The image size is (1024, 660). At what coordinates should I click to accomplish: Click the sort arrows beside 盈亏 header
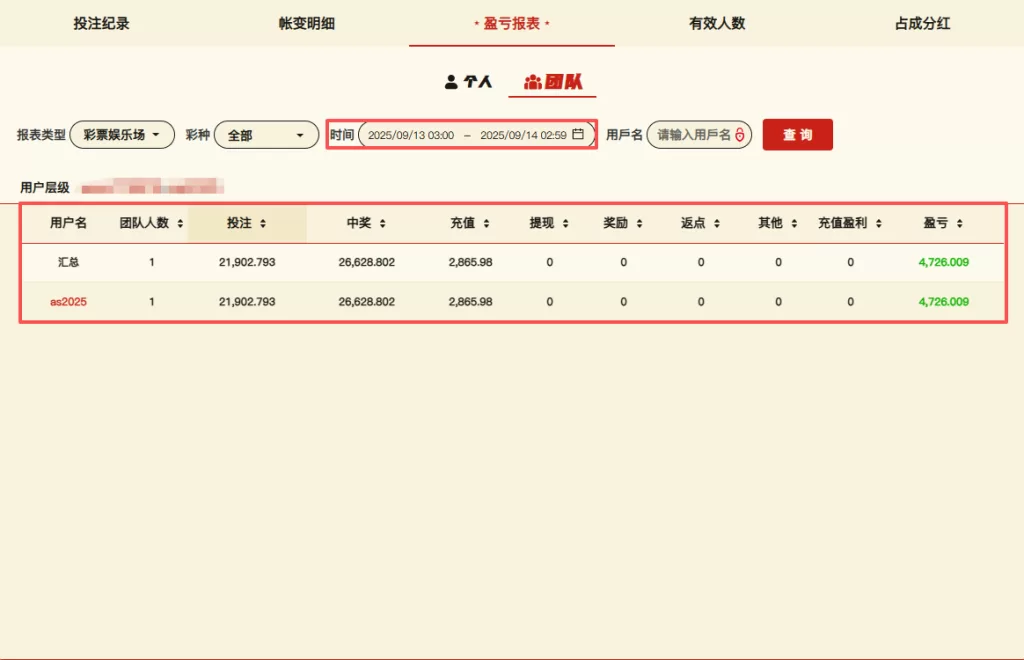click(959, 224)
